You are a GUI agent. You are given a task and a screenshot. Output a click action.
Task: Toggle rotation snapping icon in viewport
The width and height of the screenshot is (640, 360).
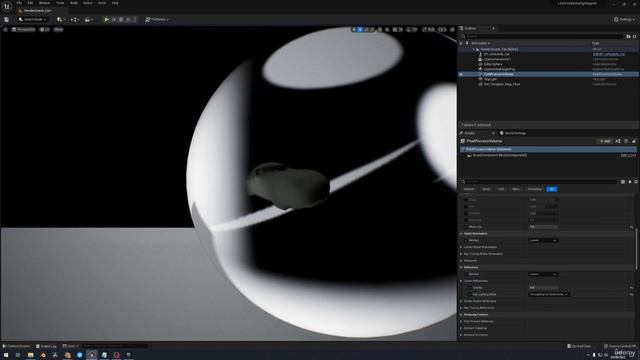(x=409, y=29)
